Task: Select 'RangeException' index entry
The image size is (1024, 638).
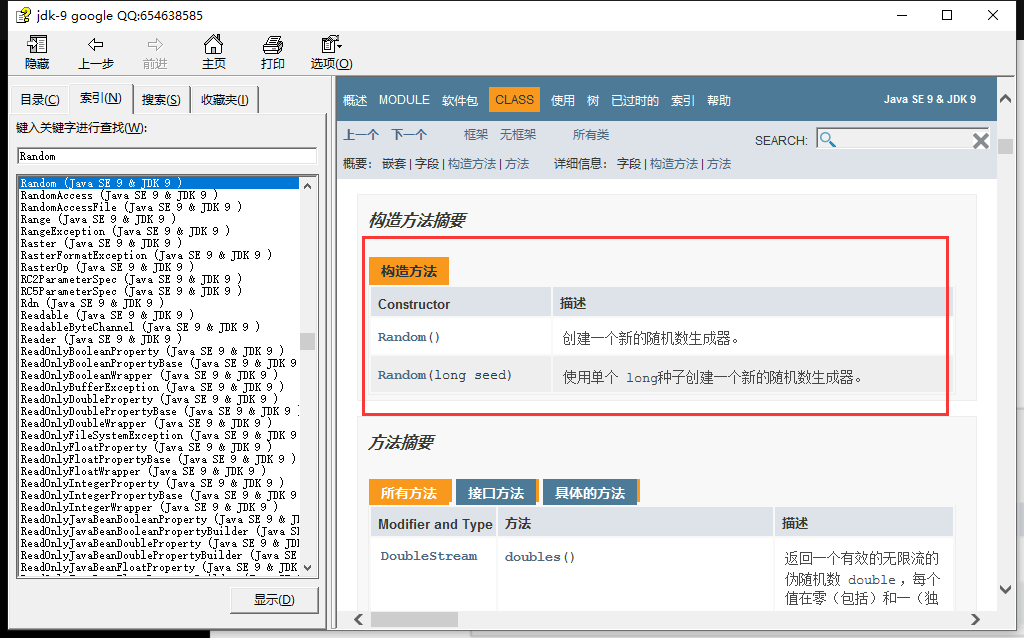Action: 125,231
